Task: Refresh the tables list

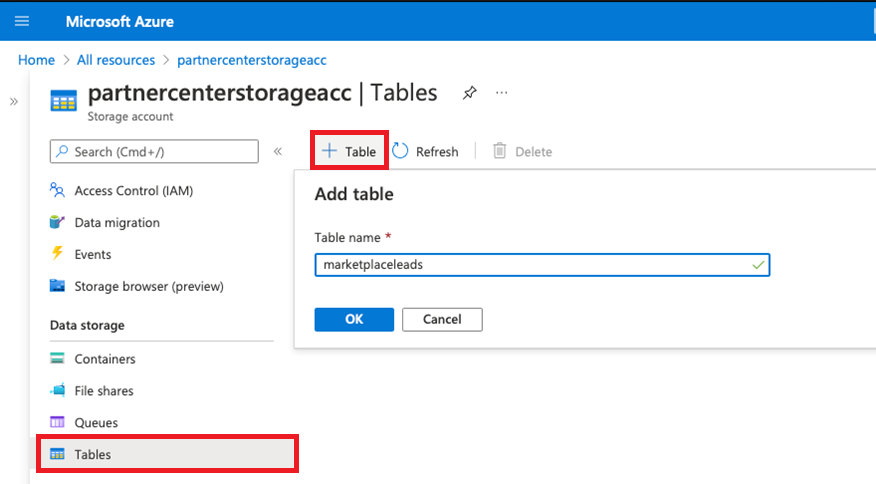Action: tap(425, 151)
